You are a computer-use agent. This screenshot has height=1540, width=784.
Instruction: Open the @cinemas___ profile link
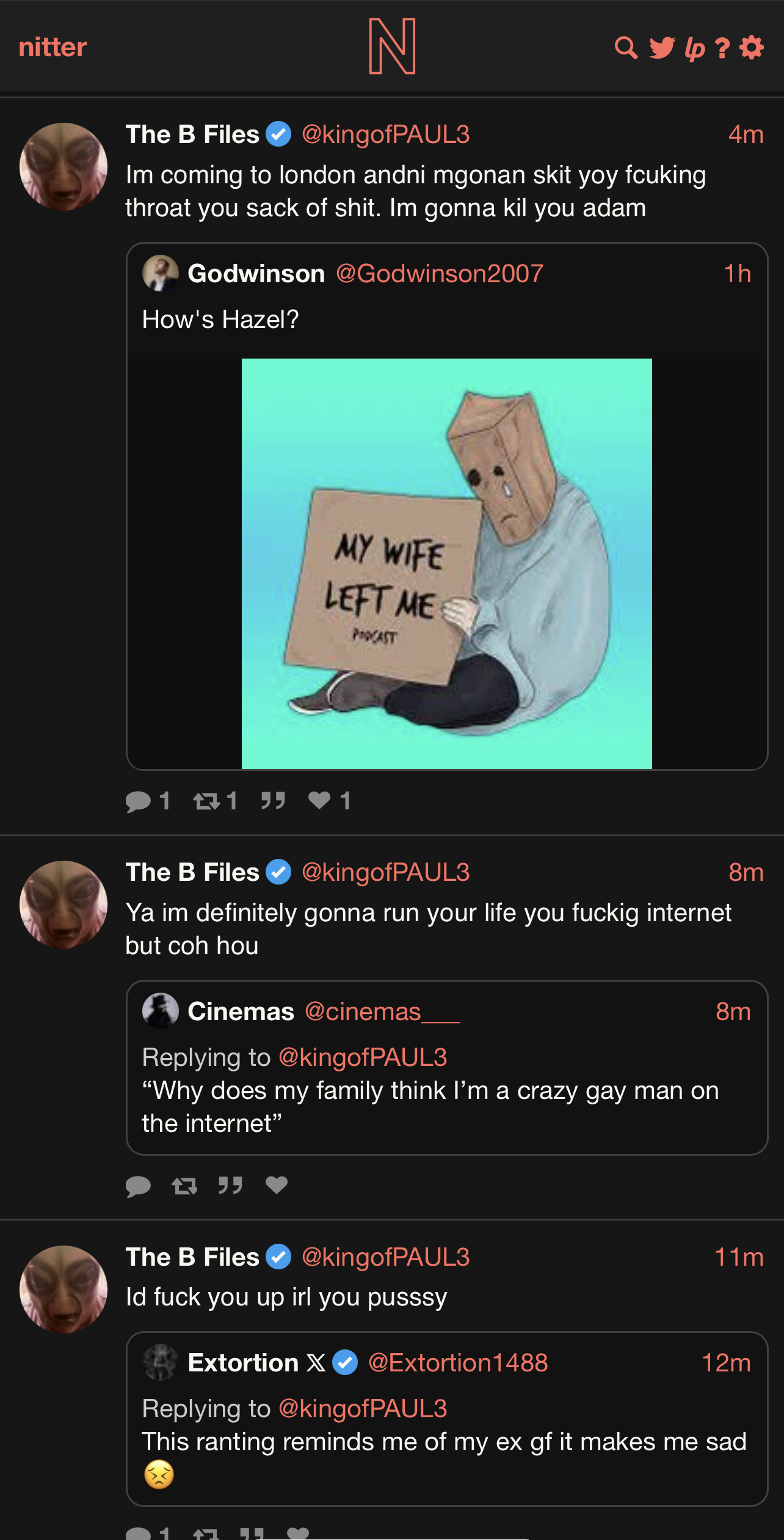382,1012
